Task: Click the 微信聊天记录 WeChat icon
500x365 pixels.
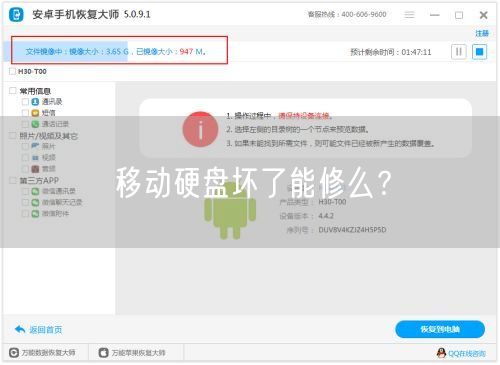Action: (35, 202)
